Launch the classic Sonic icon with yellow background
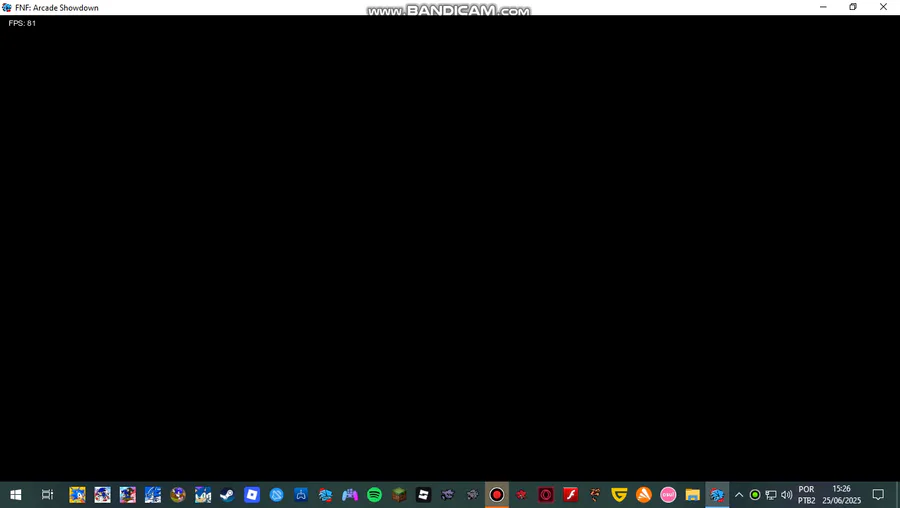Viewport: 900px width, 508px height. (77, 494)
